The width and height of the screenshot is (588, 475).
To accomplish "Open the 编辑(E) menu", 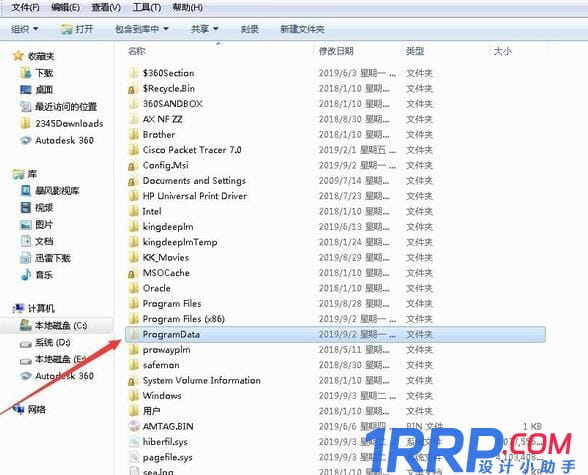I will pyautogui.click(x=65, y=7).
